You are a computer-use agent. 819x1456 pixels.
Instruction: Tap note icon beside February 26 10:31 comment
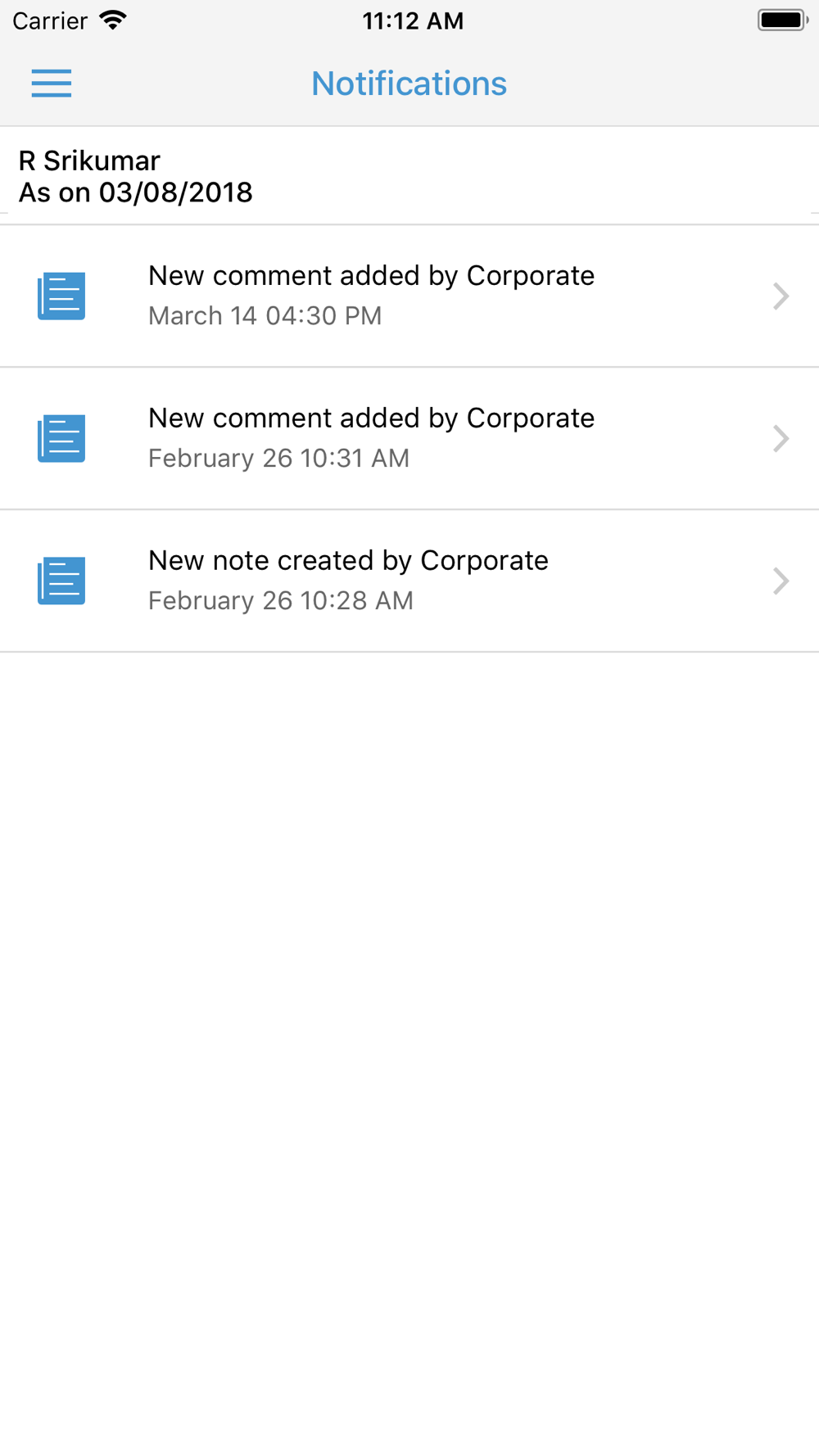click(x=61, y=438)
